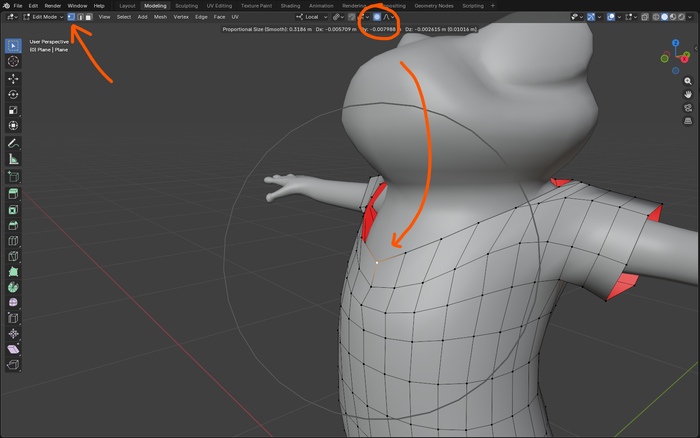Add a new workspace with plus button
Screen dimensions: 700x438
492,6
